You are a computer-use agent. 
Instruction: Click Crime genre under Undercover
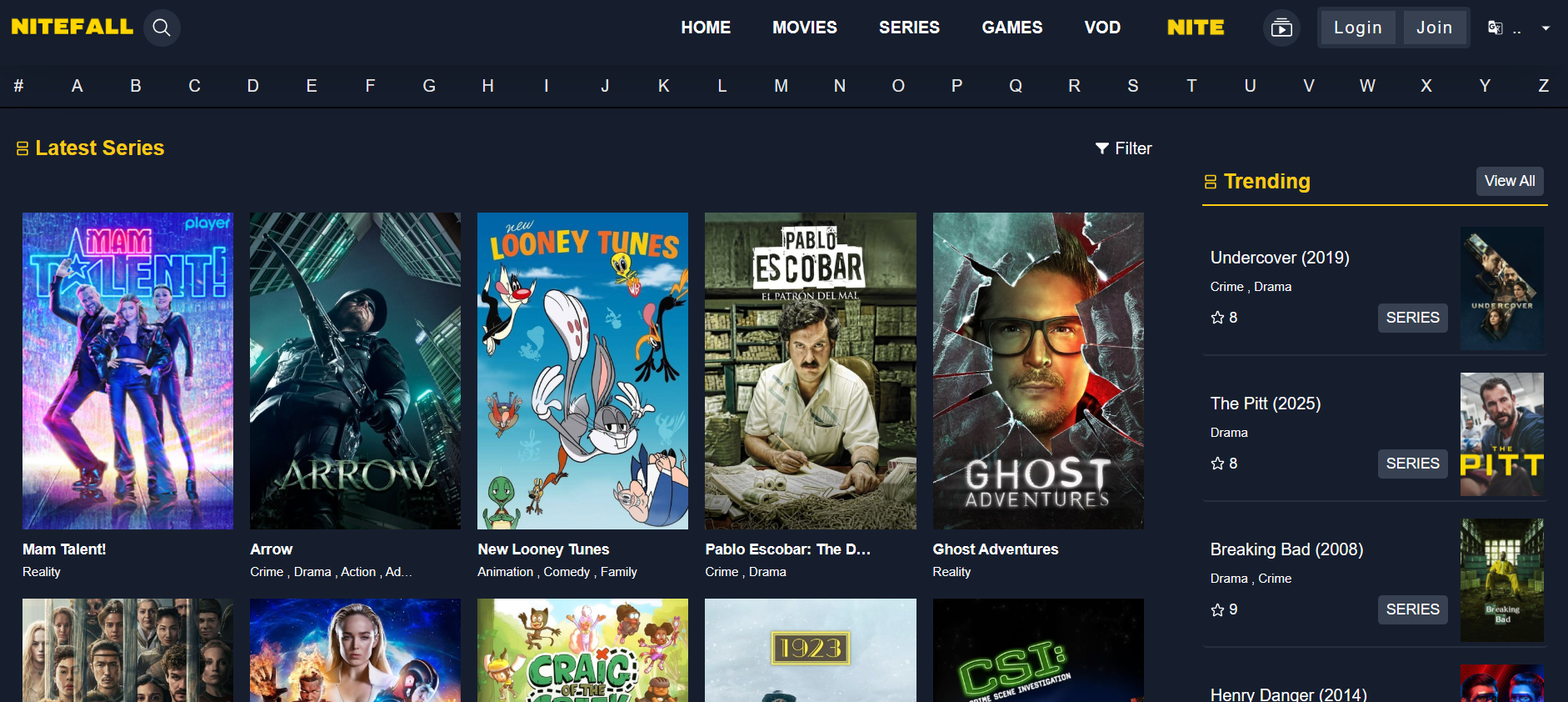pos(1226,287)
